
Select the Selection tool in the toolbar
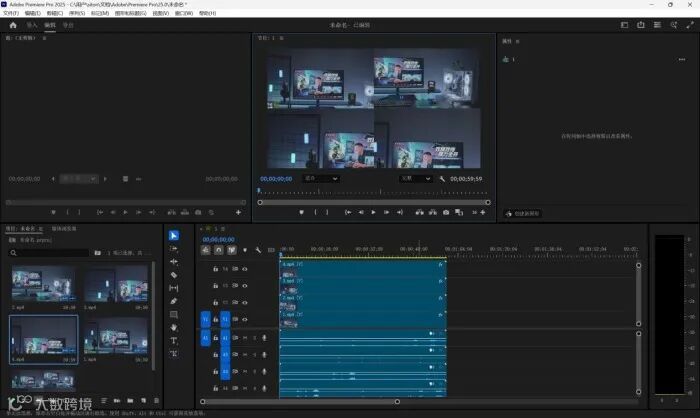(174, 235)
